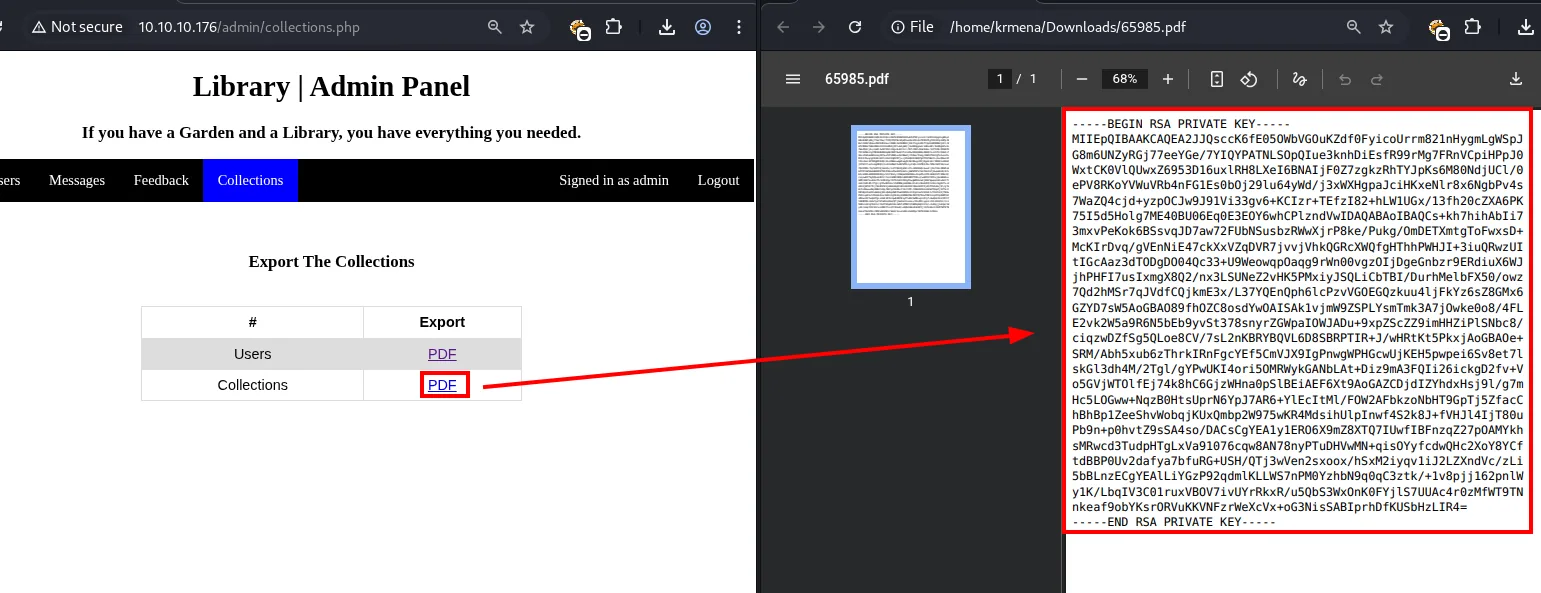The height and width of the screenshot is (593, 1541).
Task: Open the Messages nav item
Action: tap(77, 180)
